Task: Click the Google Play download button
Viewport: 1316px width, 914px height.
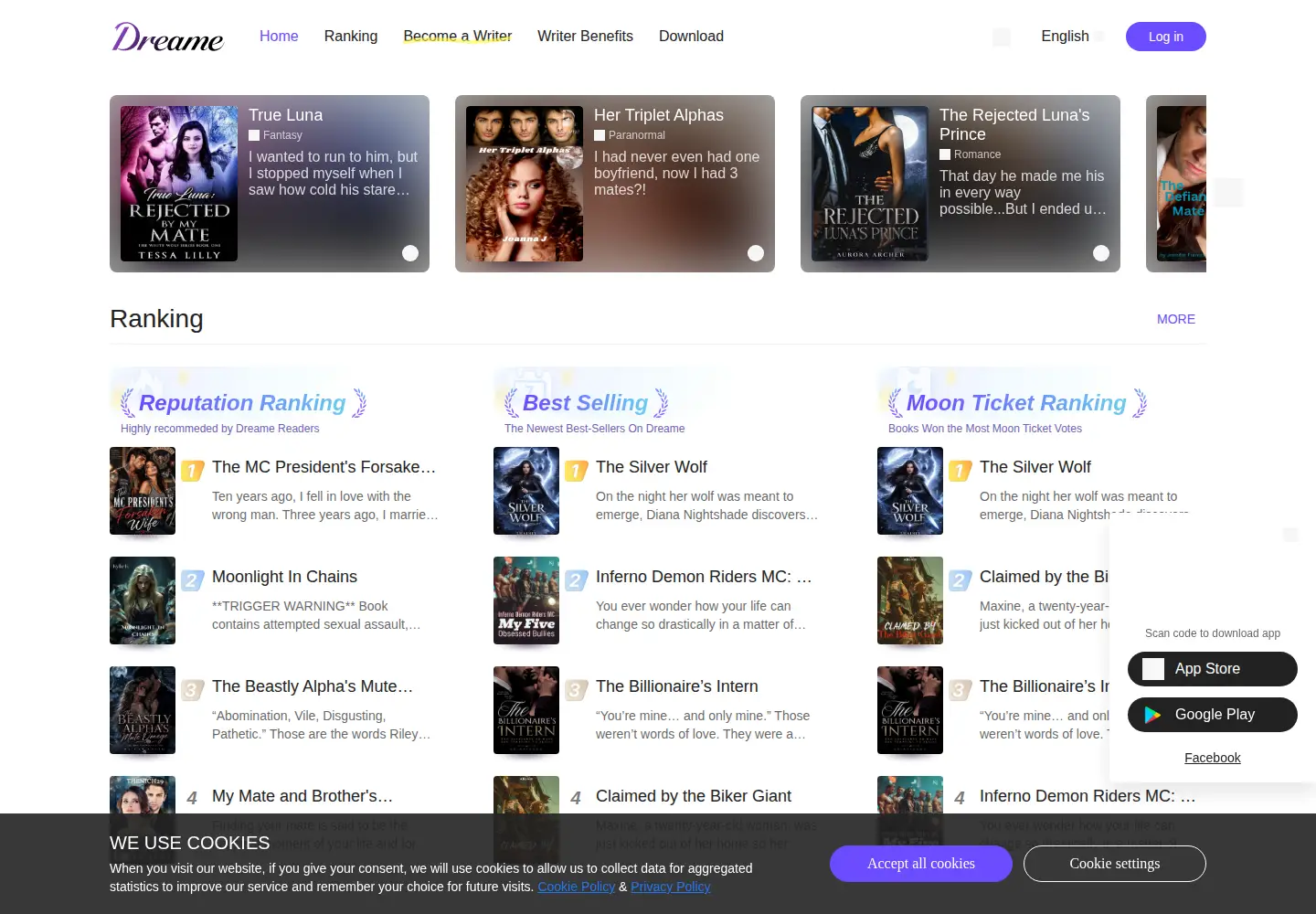Action: click(x=1213, y=715)
